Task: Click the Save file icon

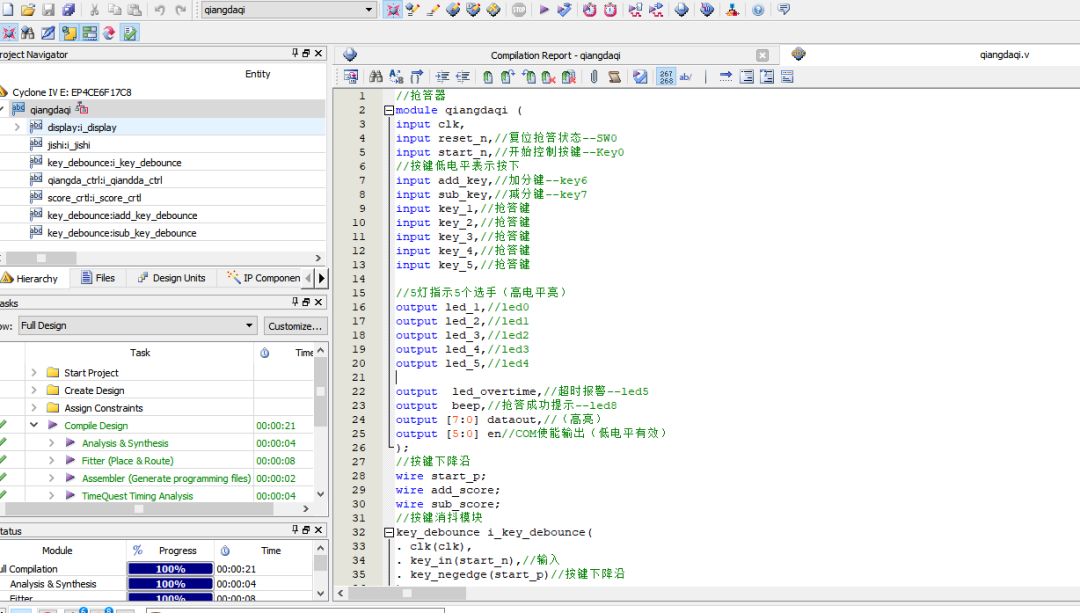Action: (47, 10)
